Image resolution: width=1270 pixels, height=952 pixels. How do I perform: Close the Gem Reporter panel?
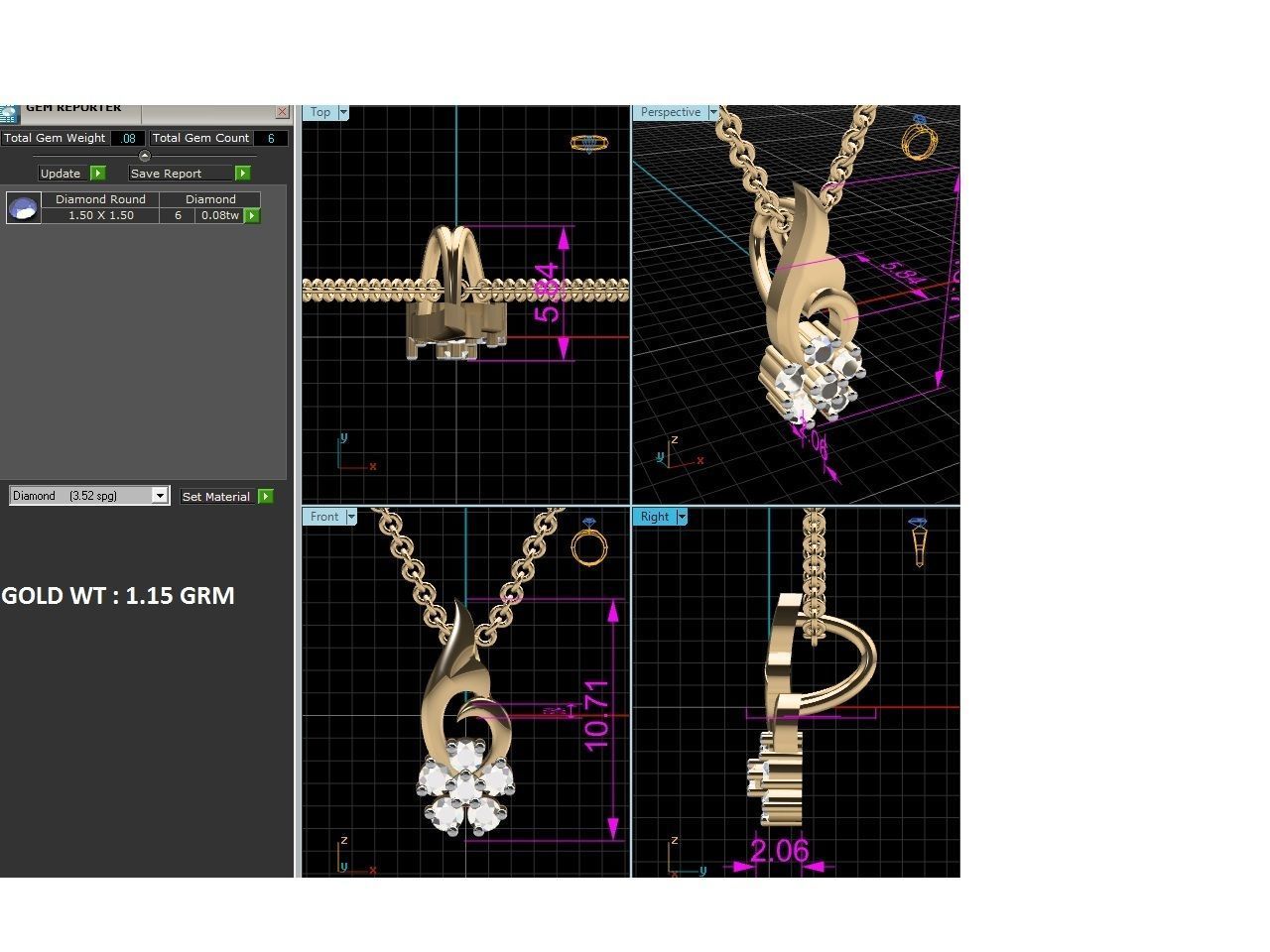[x=282, y=113]
